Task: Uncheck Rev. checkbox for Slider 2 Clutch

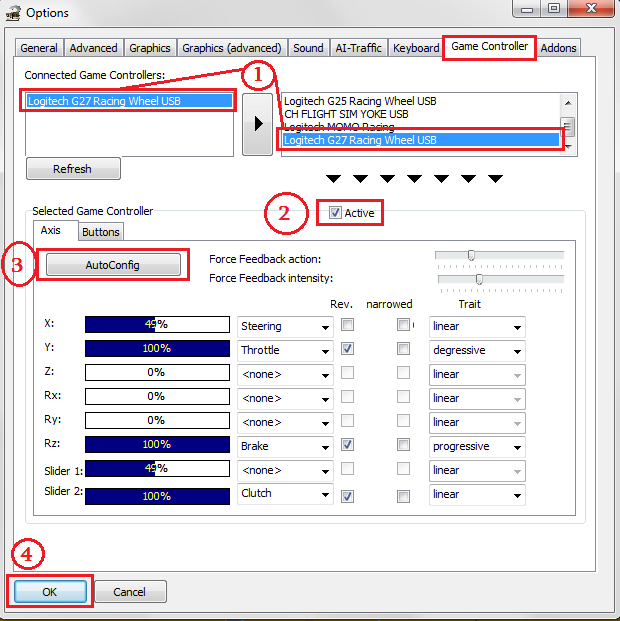Action: pos(347,496)
